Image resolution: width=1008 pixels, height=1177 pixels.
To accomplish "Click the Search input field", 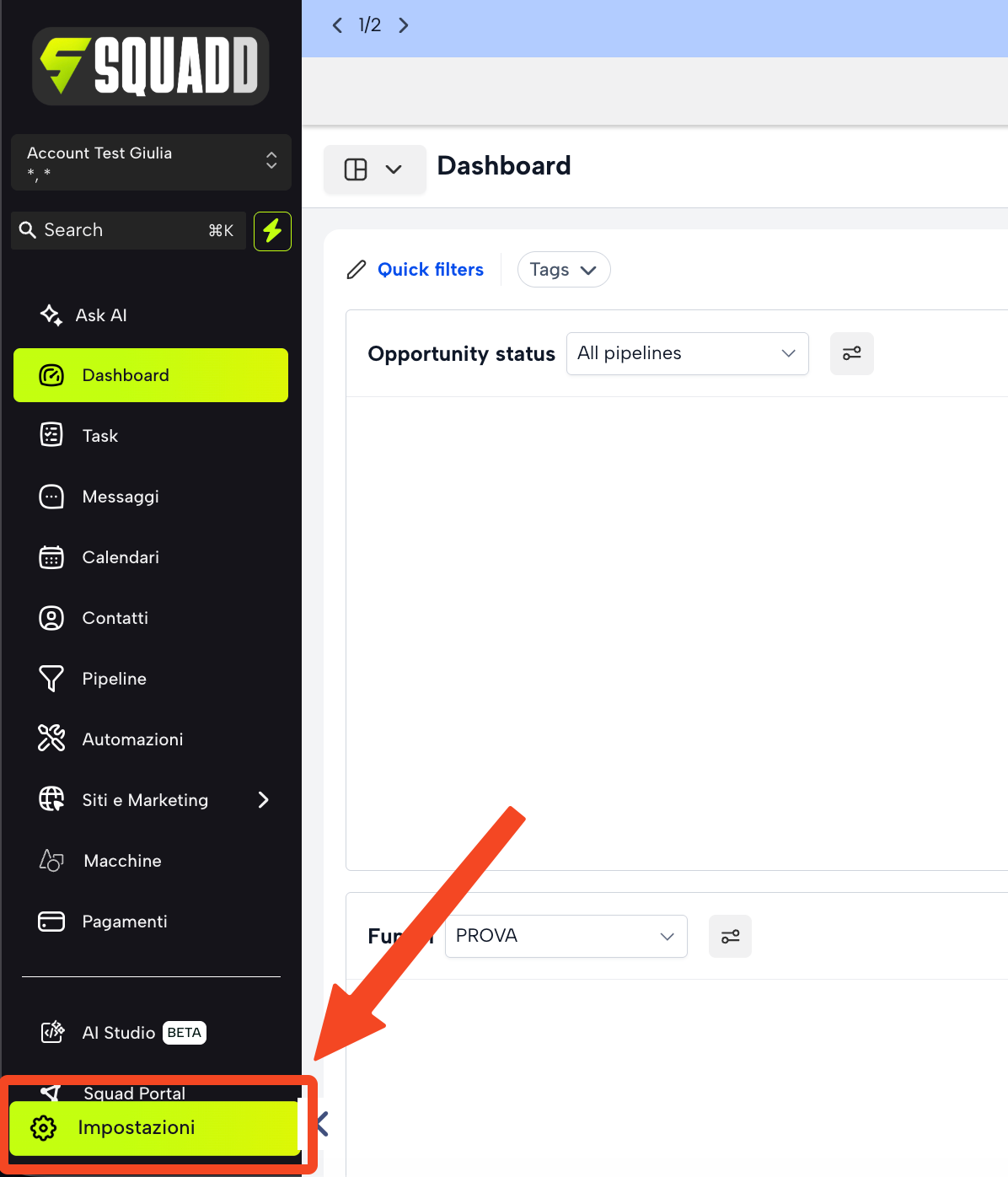I will (x=129, y=230).
